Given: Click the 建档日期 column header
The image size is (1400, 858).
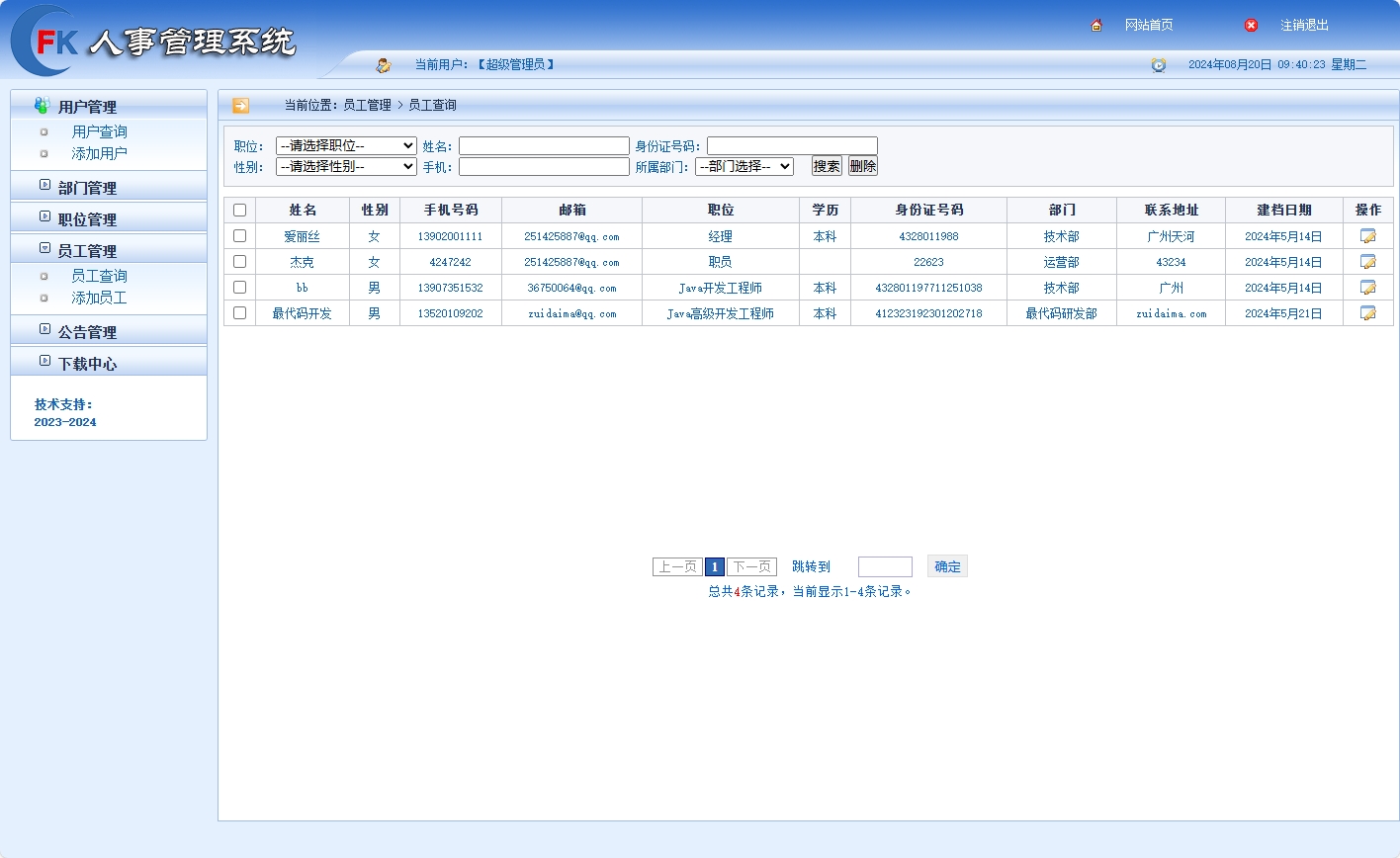Looking at the screenshot, I should coord(1283,210).
